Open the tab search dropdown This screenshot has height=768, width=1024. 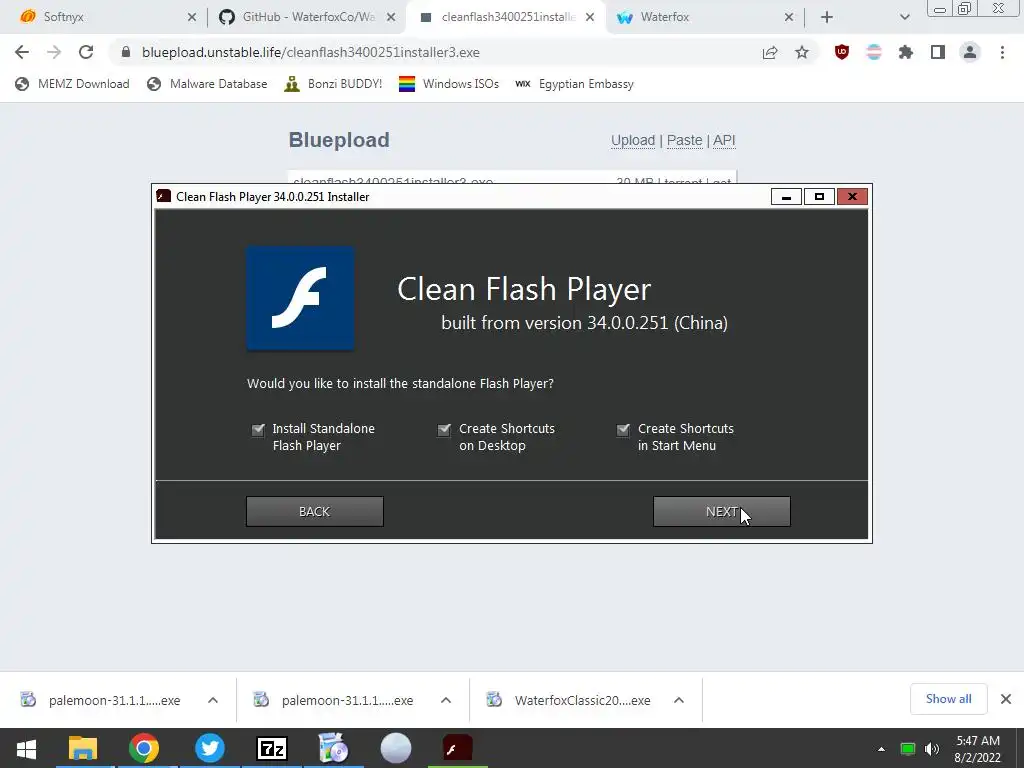click(904, 18)
